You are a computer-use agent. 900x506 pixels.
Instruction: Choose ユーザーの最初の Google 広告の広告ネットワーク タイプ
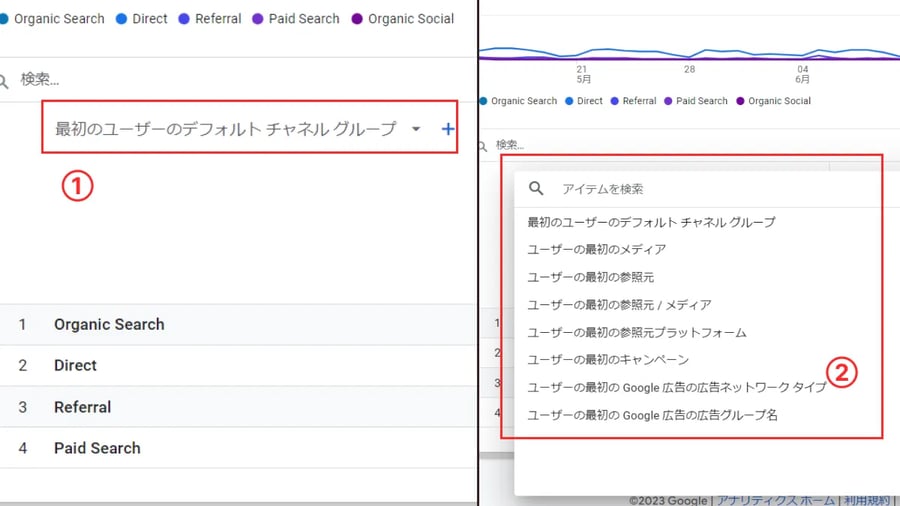tap(677, 387)
